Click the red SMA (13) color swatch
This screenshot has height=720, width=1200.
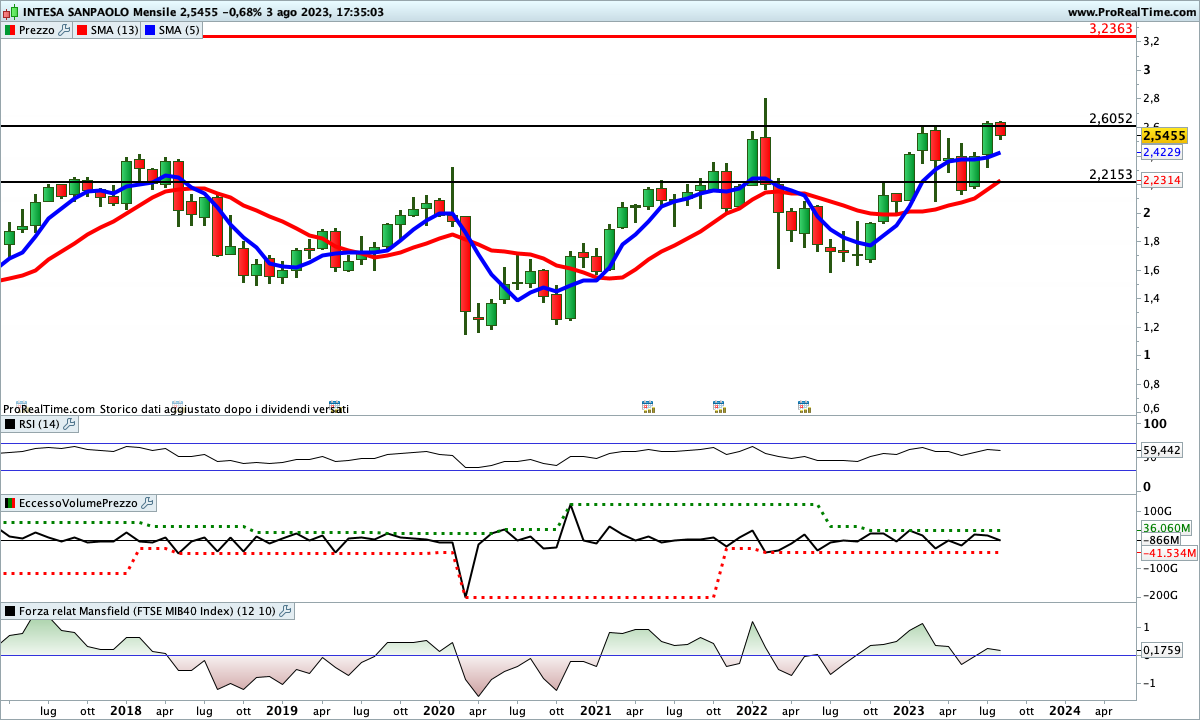[82, 30]
